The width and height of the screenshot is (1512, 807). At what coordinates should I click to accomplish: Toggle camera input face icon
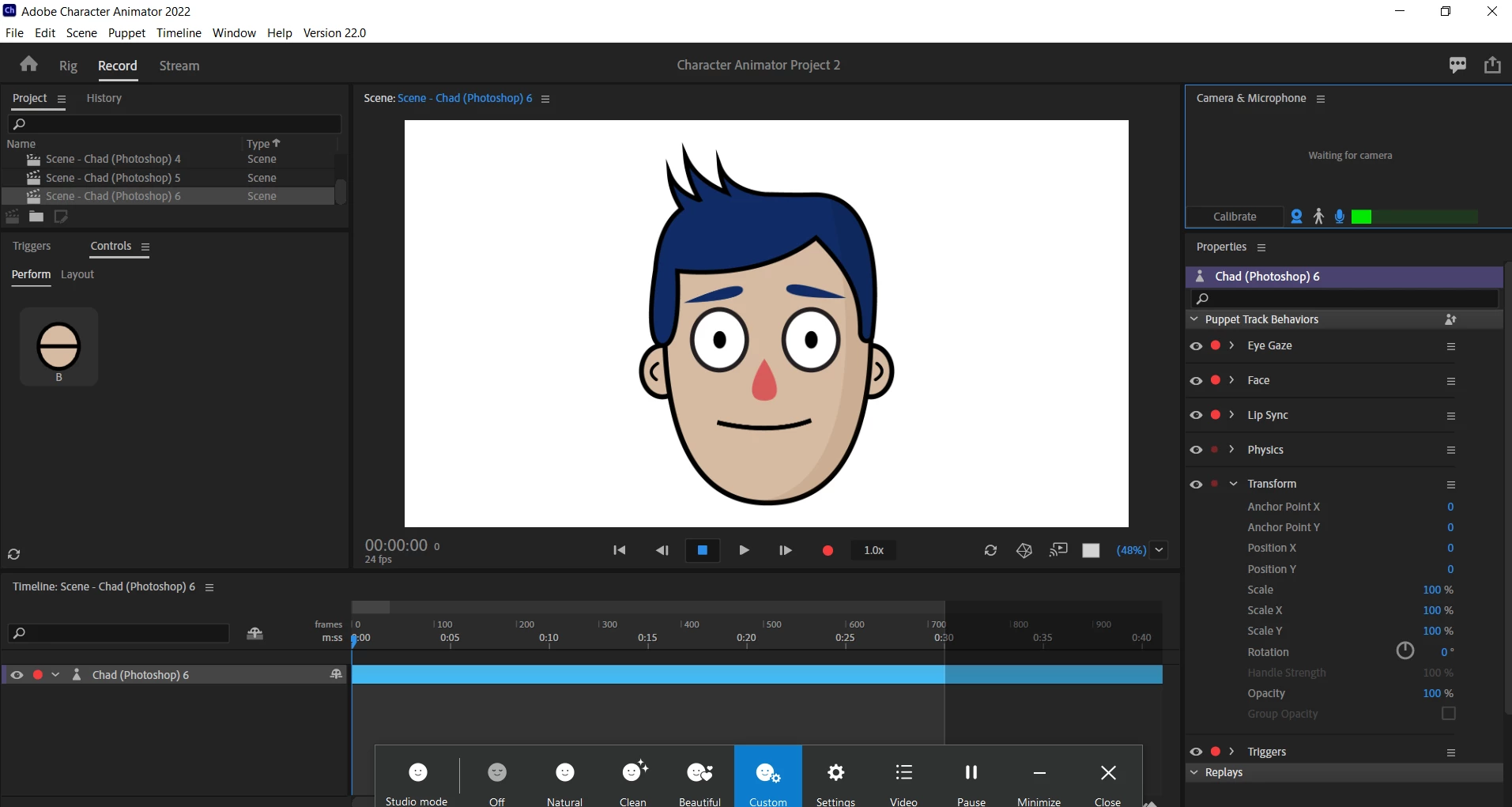1296,217
